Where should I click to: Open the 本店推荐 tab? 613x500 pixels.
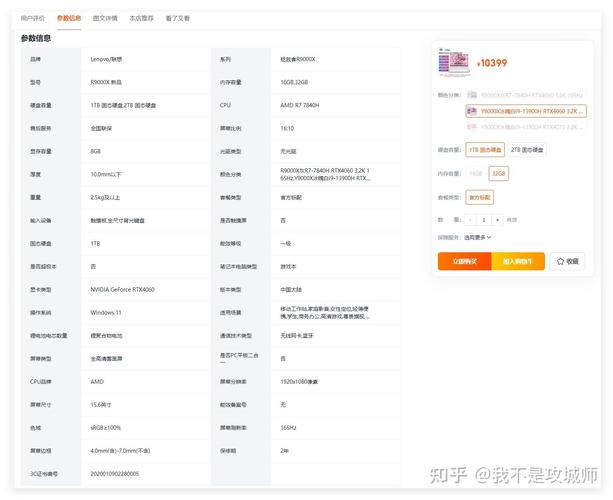pos(142,18)
